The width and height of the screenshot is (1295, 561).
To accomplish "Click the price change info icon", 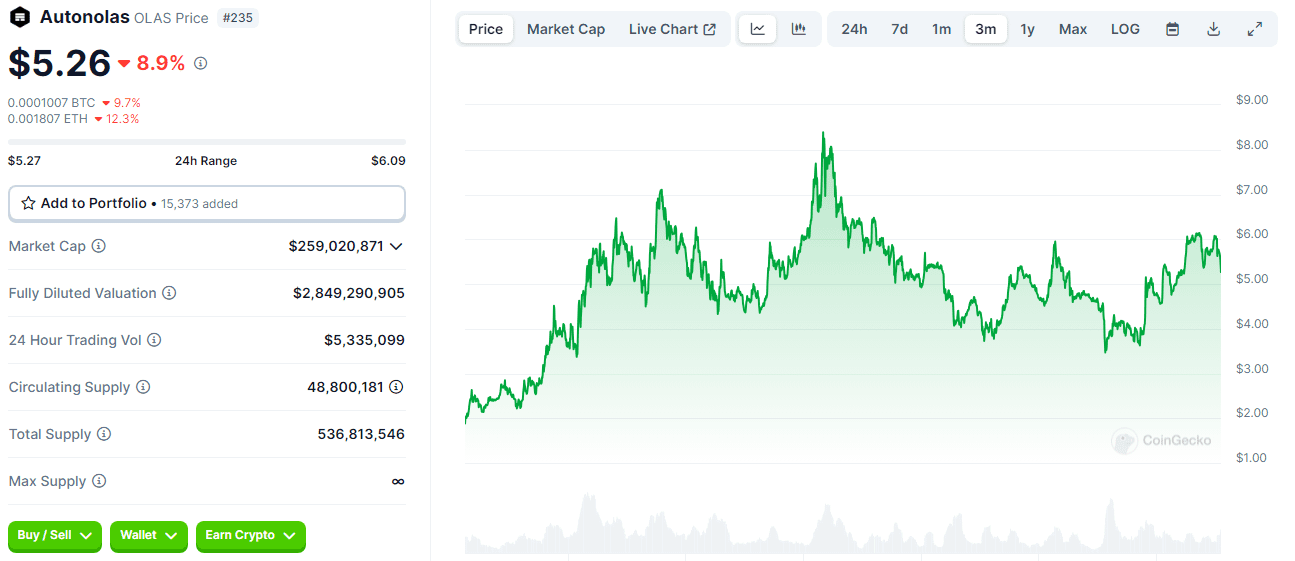I will (x=201, y=63).
